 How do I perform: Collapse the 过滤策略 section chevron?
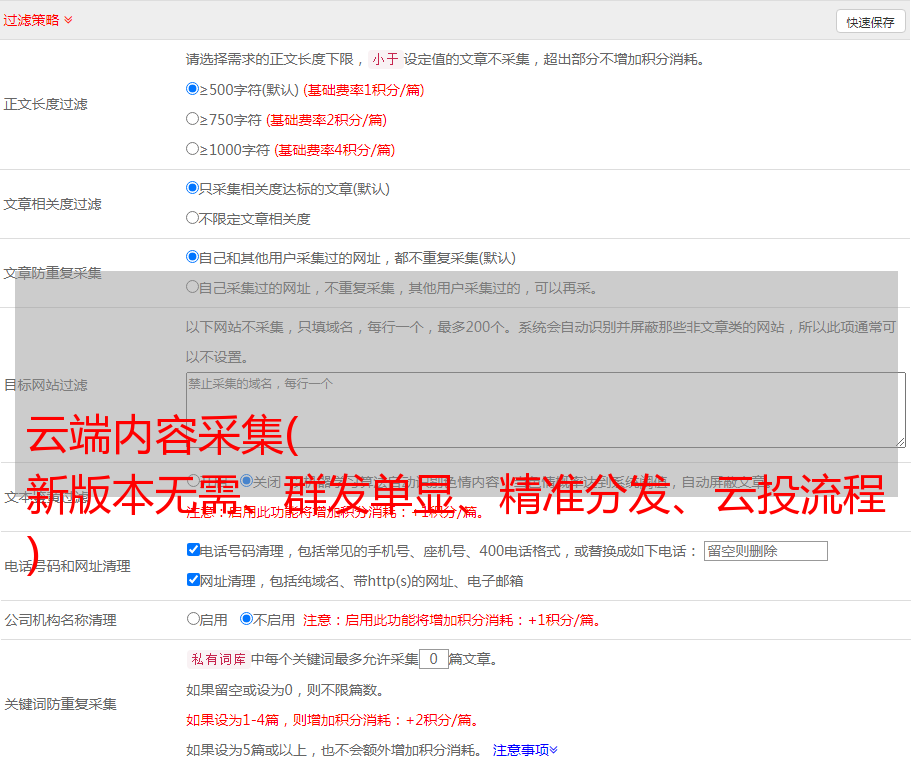(68, 20)
